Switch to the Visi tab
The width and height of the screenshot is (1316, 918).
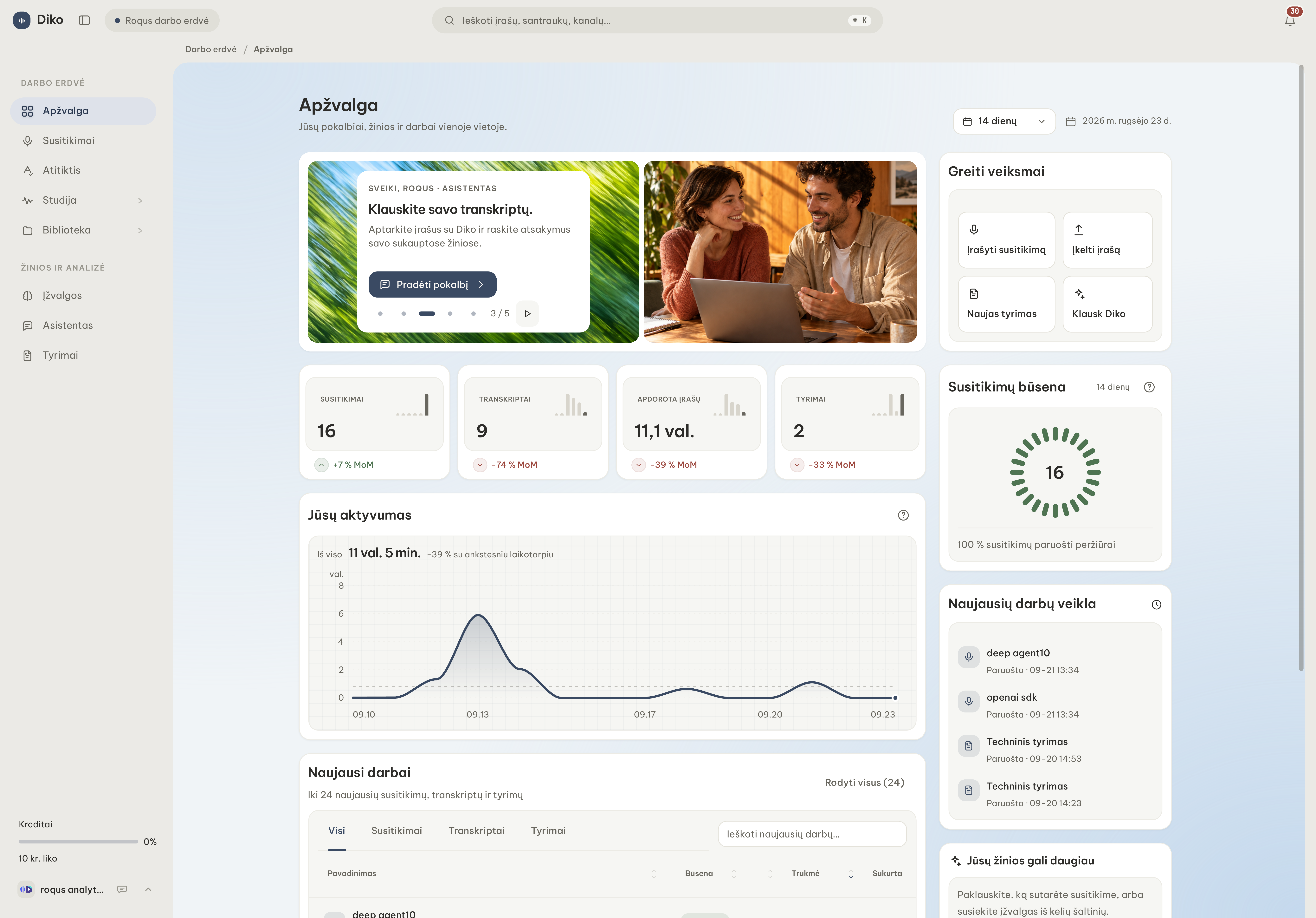(336, 831)
